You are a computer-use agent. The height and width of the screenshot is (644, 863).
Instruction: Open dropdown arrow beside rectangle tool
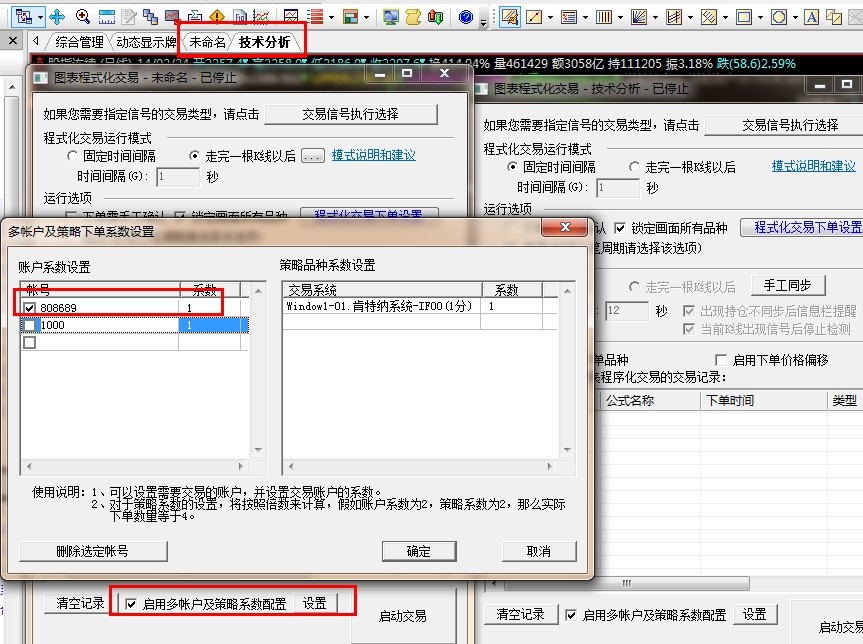[759, 17]
